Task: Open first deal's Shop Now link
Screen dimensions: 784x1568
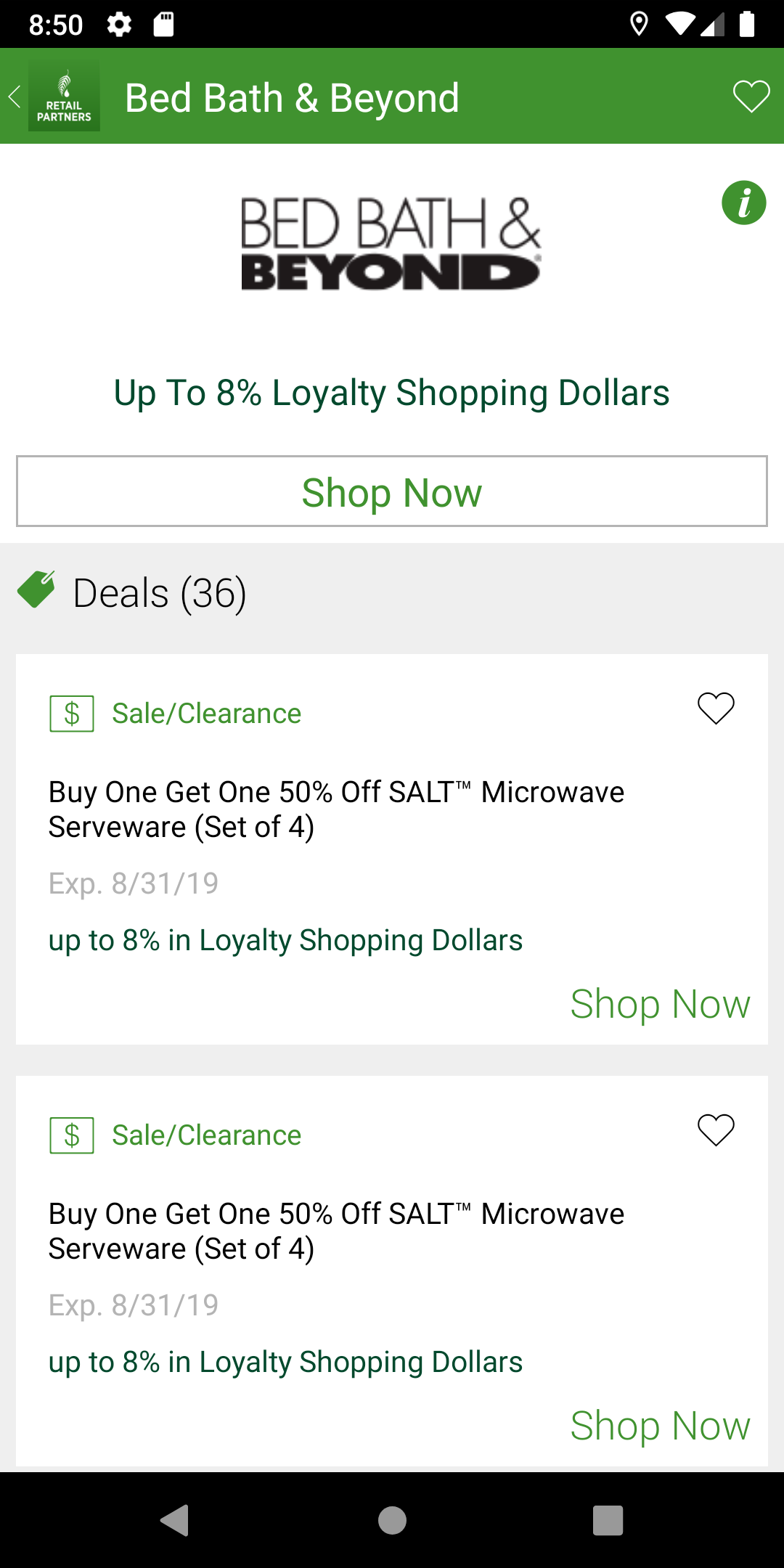Action: (659, 1004)
